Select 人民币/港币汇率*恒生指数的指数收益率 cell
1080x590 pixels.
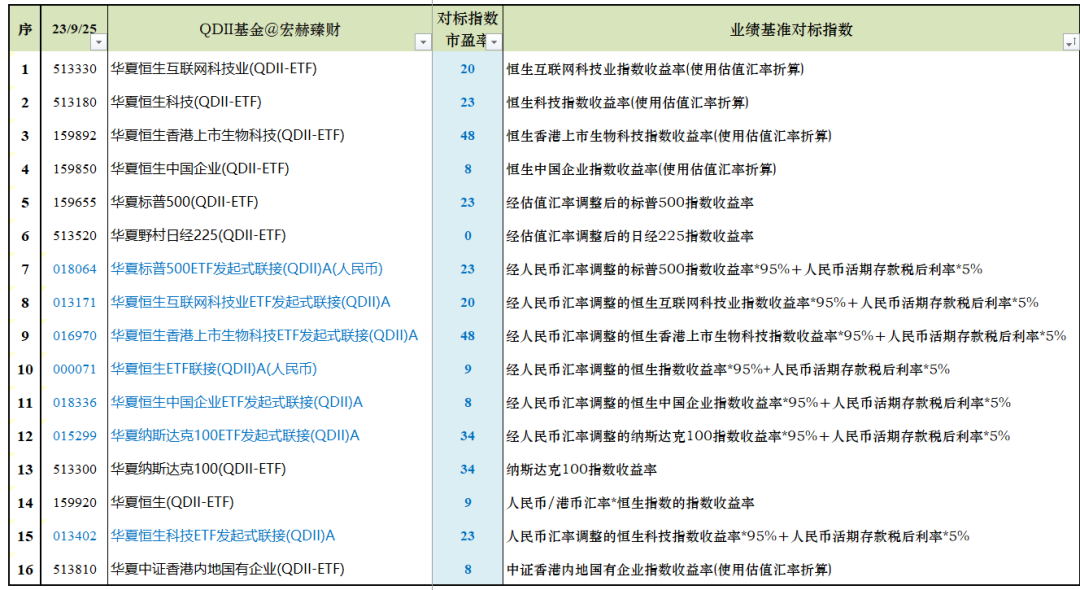click(791, 503)
